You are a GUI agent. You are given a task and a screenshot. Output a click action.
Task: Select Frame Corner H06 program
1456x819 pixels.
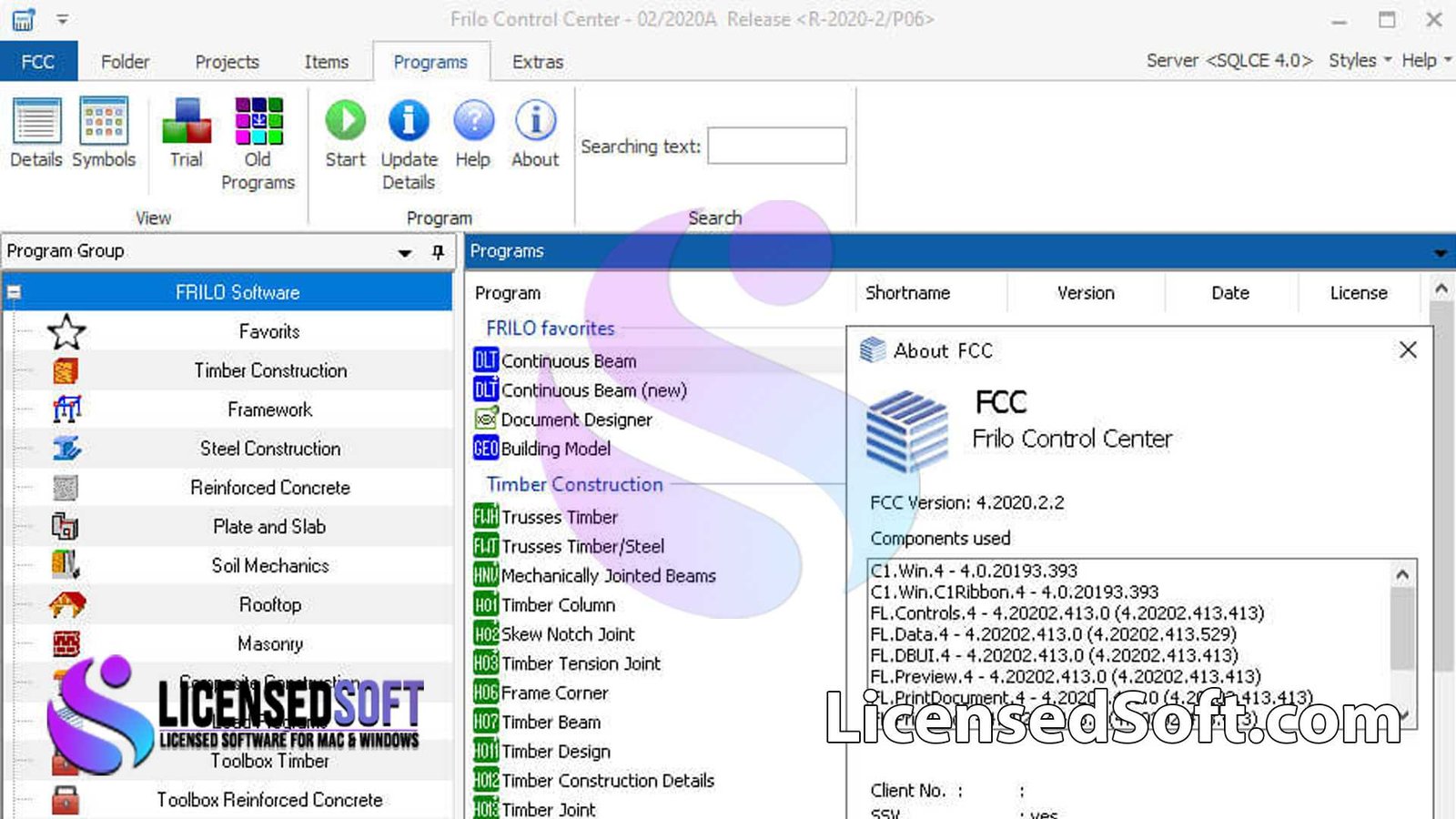[x=541, y=693]
